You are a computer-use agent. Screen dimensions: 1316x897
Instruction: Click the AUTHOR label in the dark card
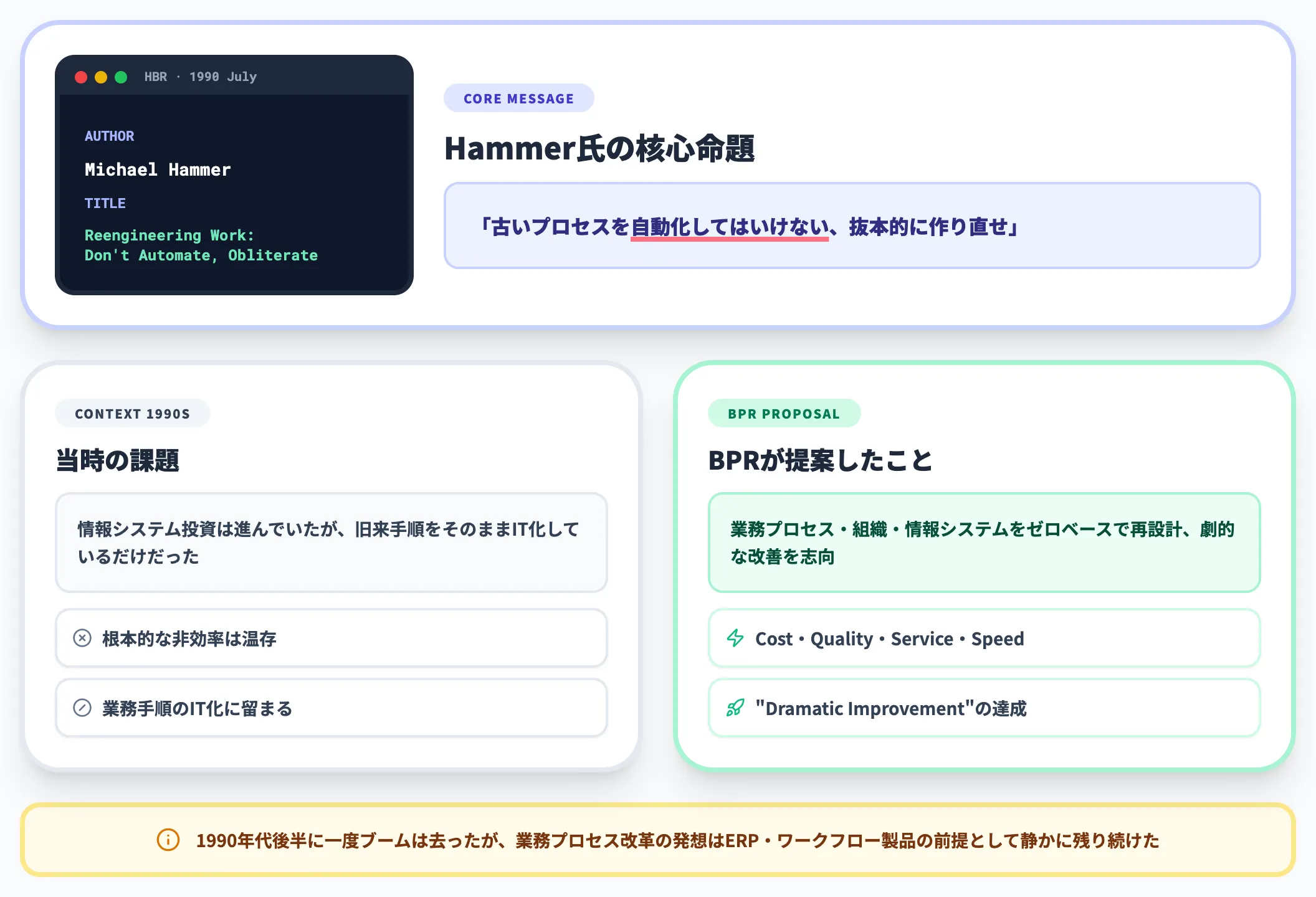point(110,136)
